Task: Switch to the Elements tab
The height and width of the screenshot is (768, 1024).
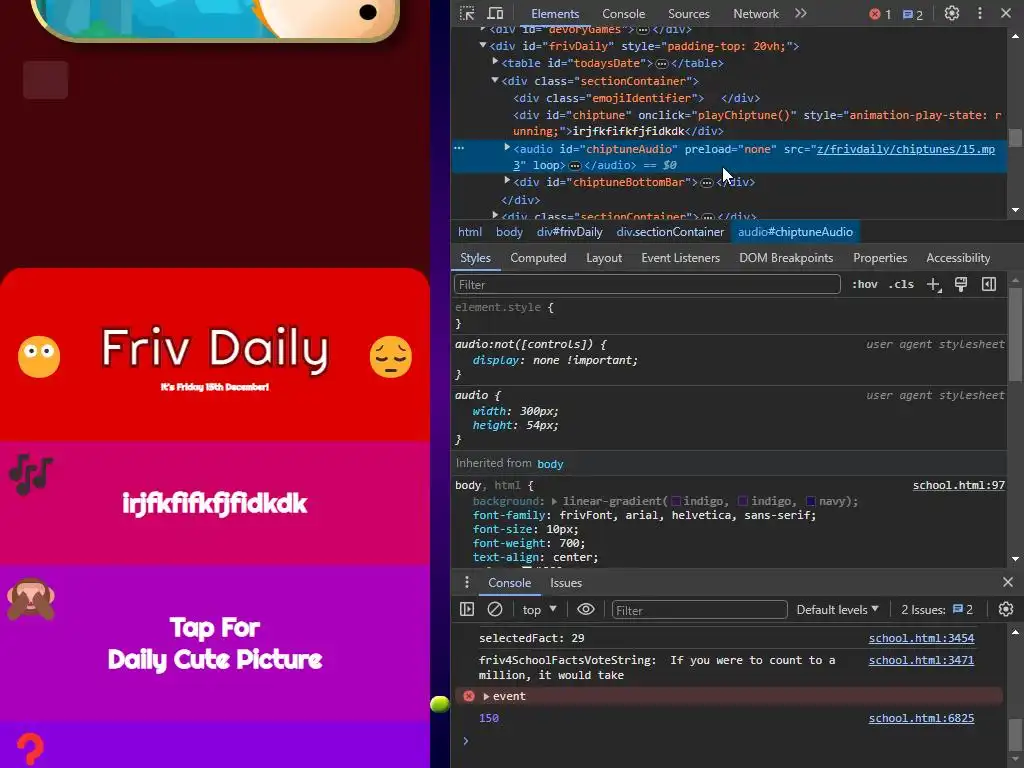Action: (x=555, y=14)
